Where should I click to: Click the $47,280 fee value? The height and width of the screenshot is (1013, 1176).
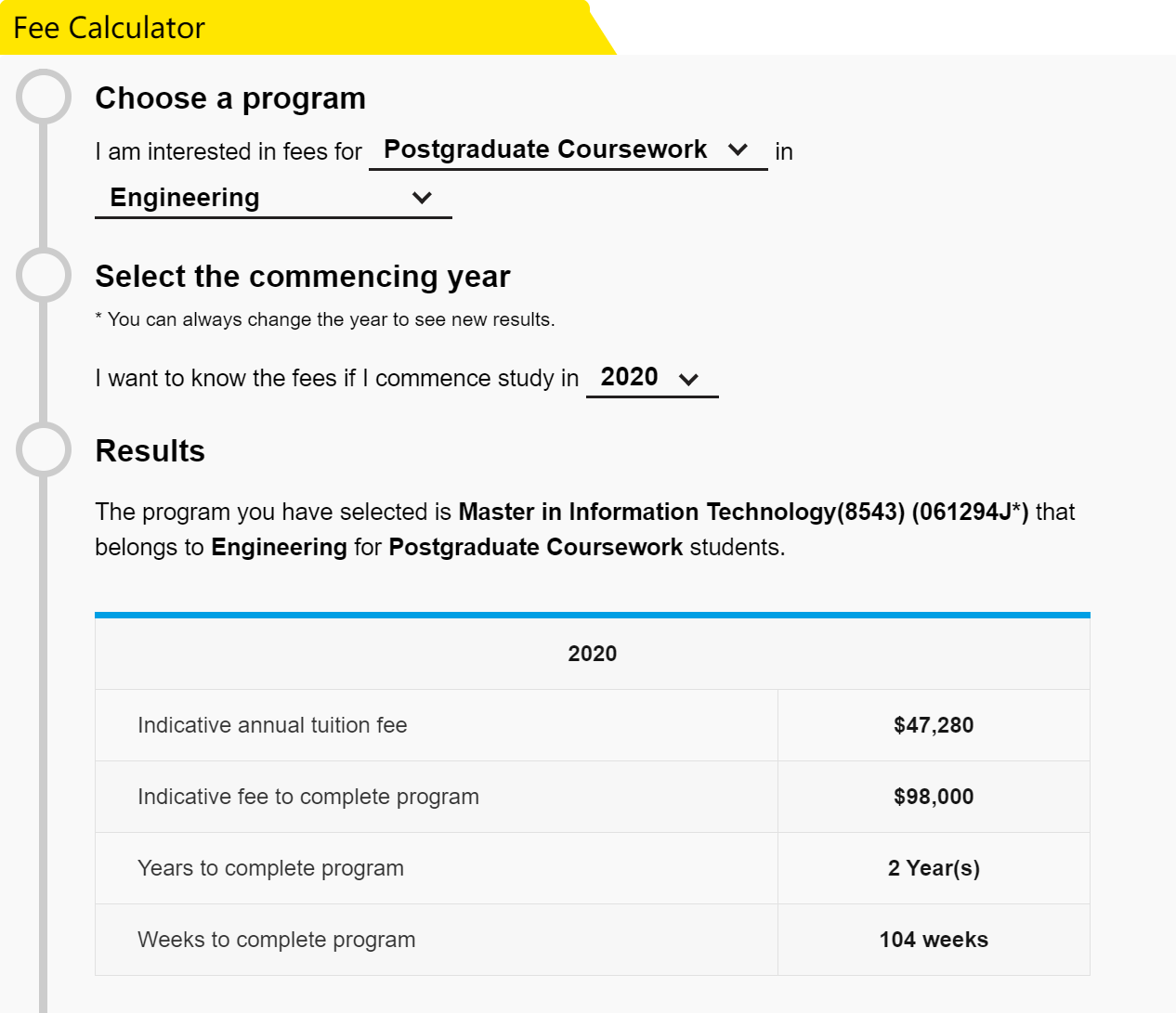point(934,725)
